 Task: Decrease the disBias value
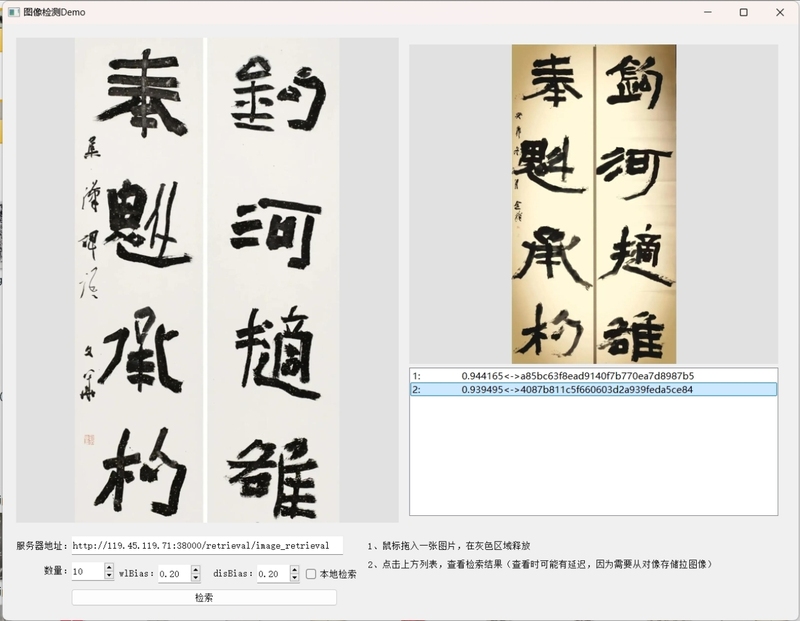coord(295,578)
